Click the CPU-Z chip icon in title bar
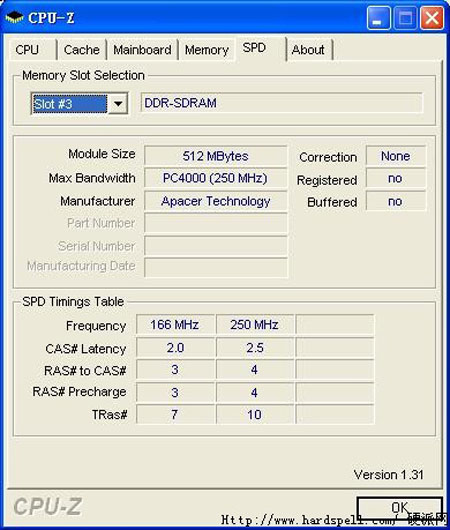450x530 pixels. [15, 17]
